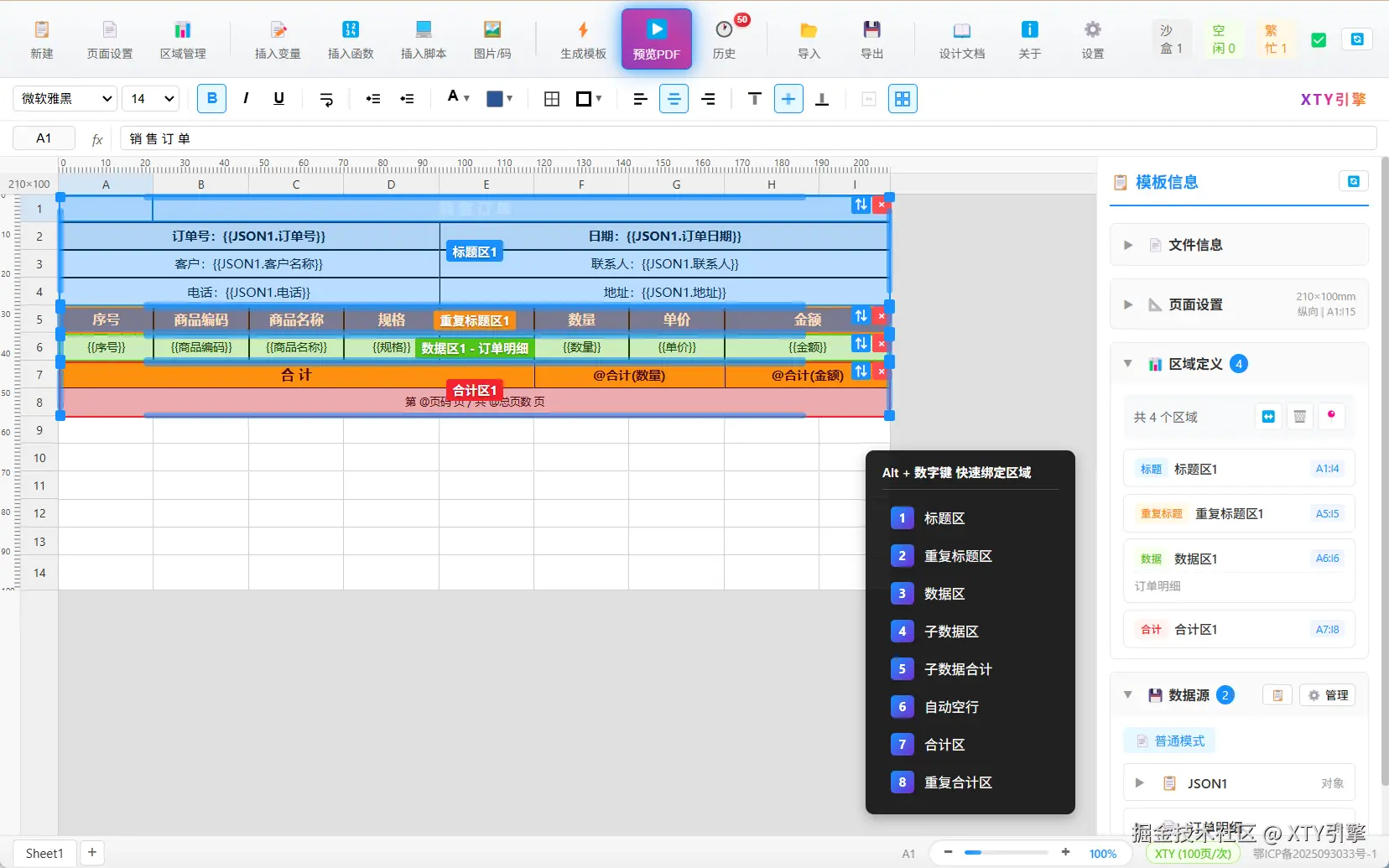This screenshot has height=868, width=1389.
Task: Choose 数据区 in the quick-bind menu
Action: click(970, 594)
